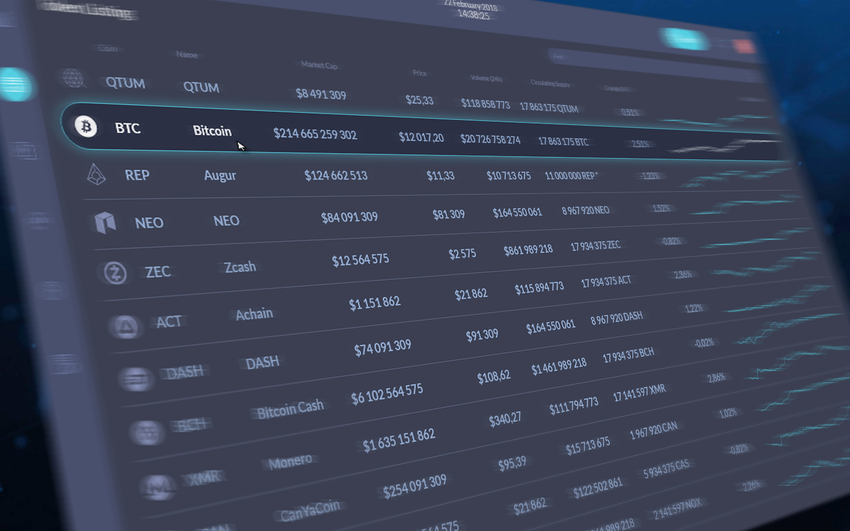850x531 pixels.
Task: Click the Achain logo icon in the ACT row
Action: click(125, 327)
